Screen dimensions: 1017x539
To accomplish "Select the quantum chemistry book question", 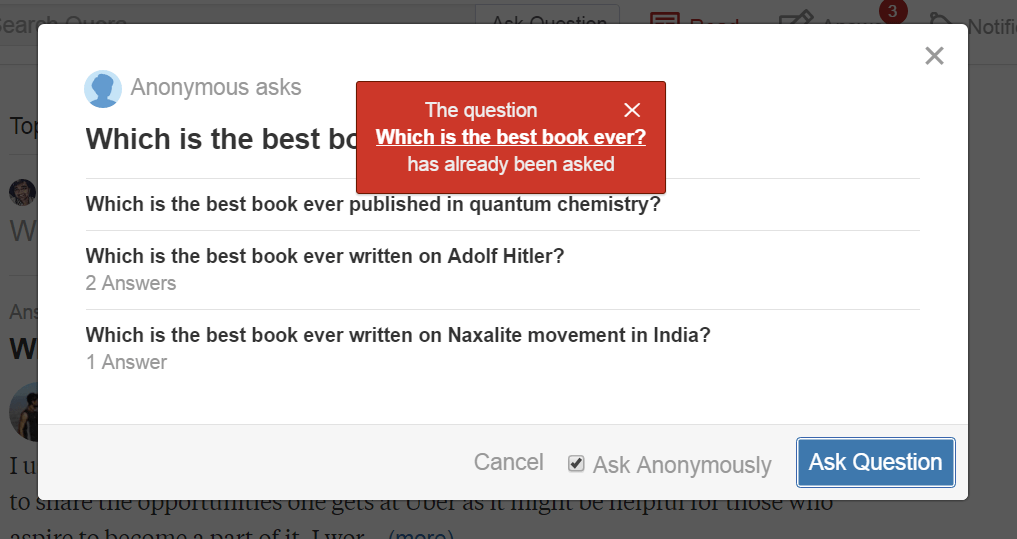I will pos(373,204).
